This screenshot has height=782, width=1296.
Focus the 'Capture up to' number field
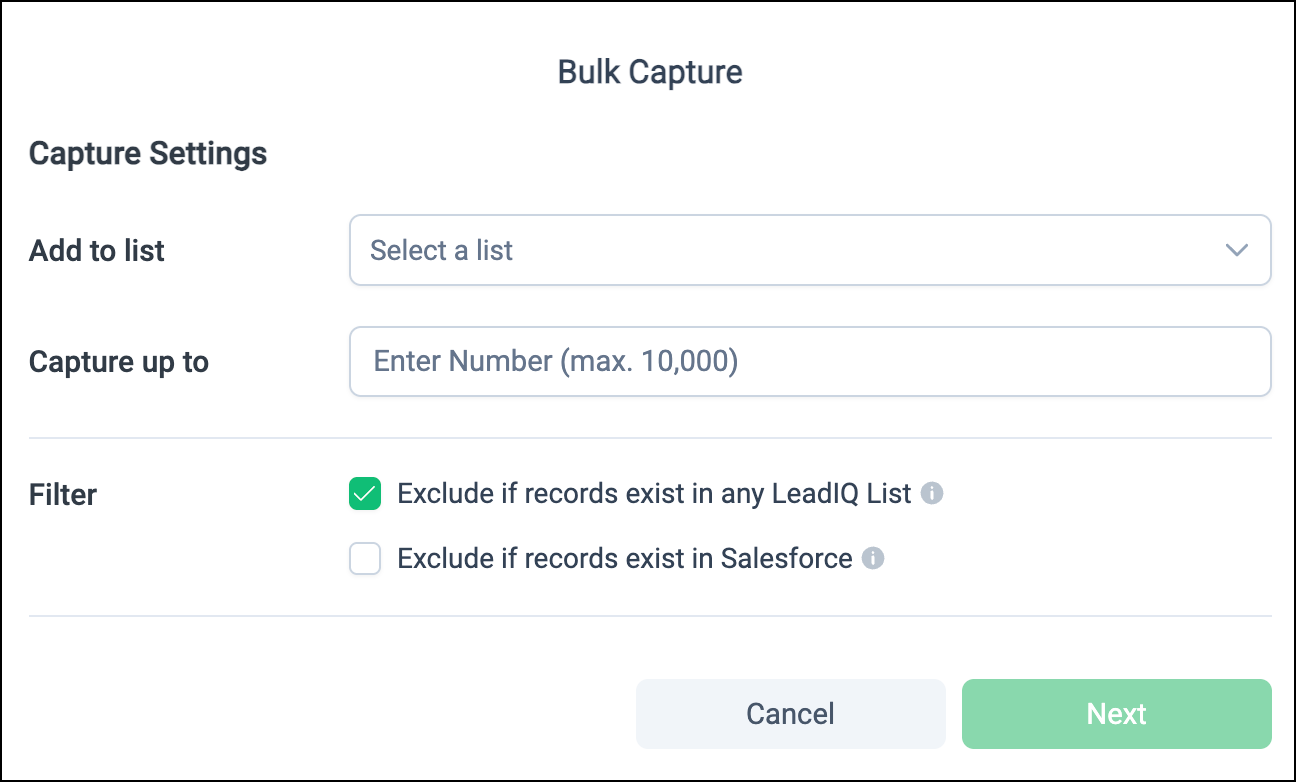(809, 361)
